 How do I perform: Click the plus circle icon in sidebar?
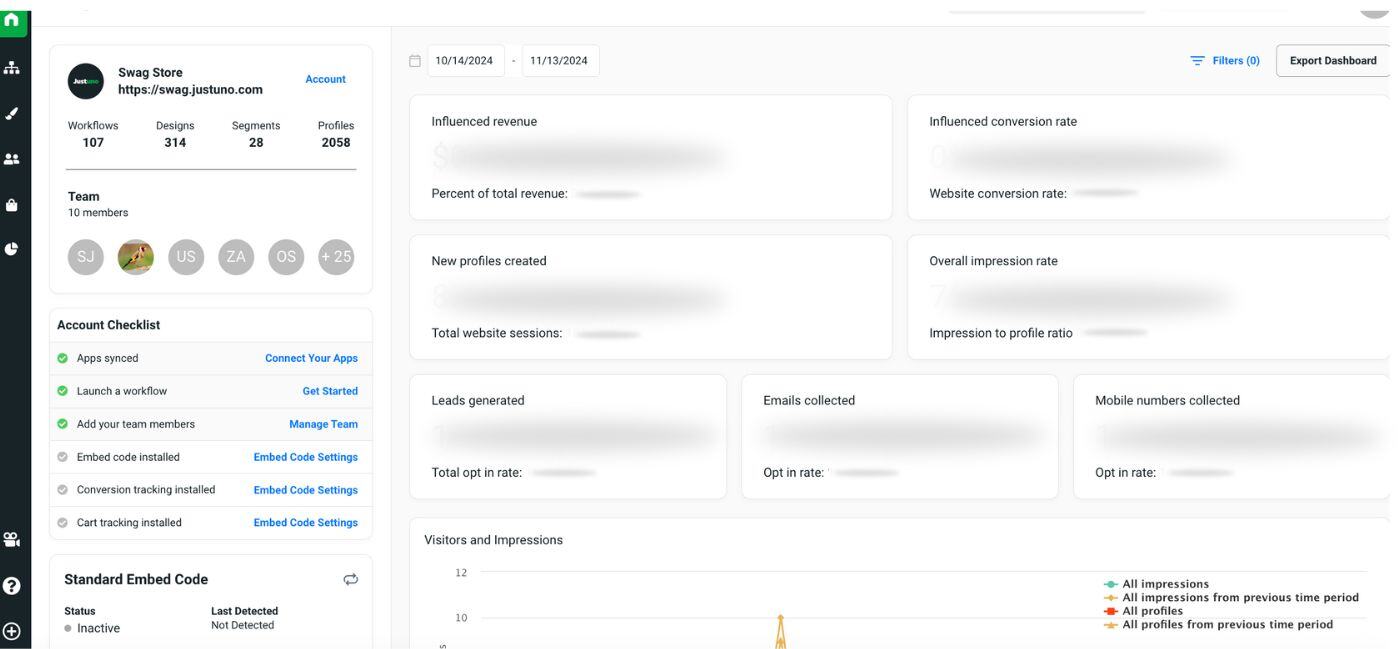point(12,631)
